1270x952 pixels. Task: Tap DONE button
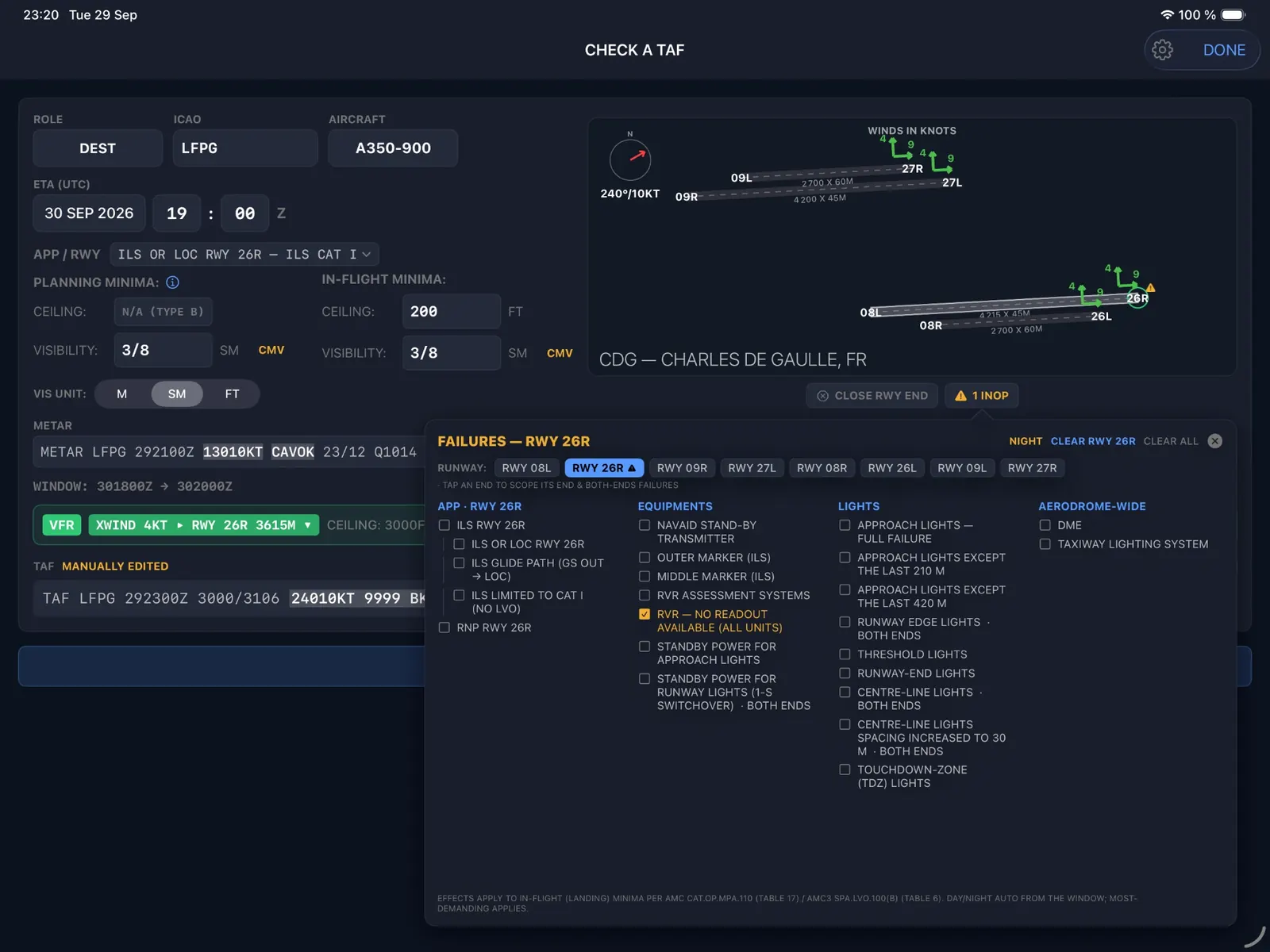click(1224, 50)
